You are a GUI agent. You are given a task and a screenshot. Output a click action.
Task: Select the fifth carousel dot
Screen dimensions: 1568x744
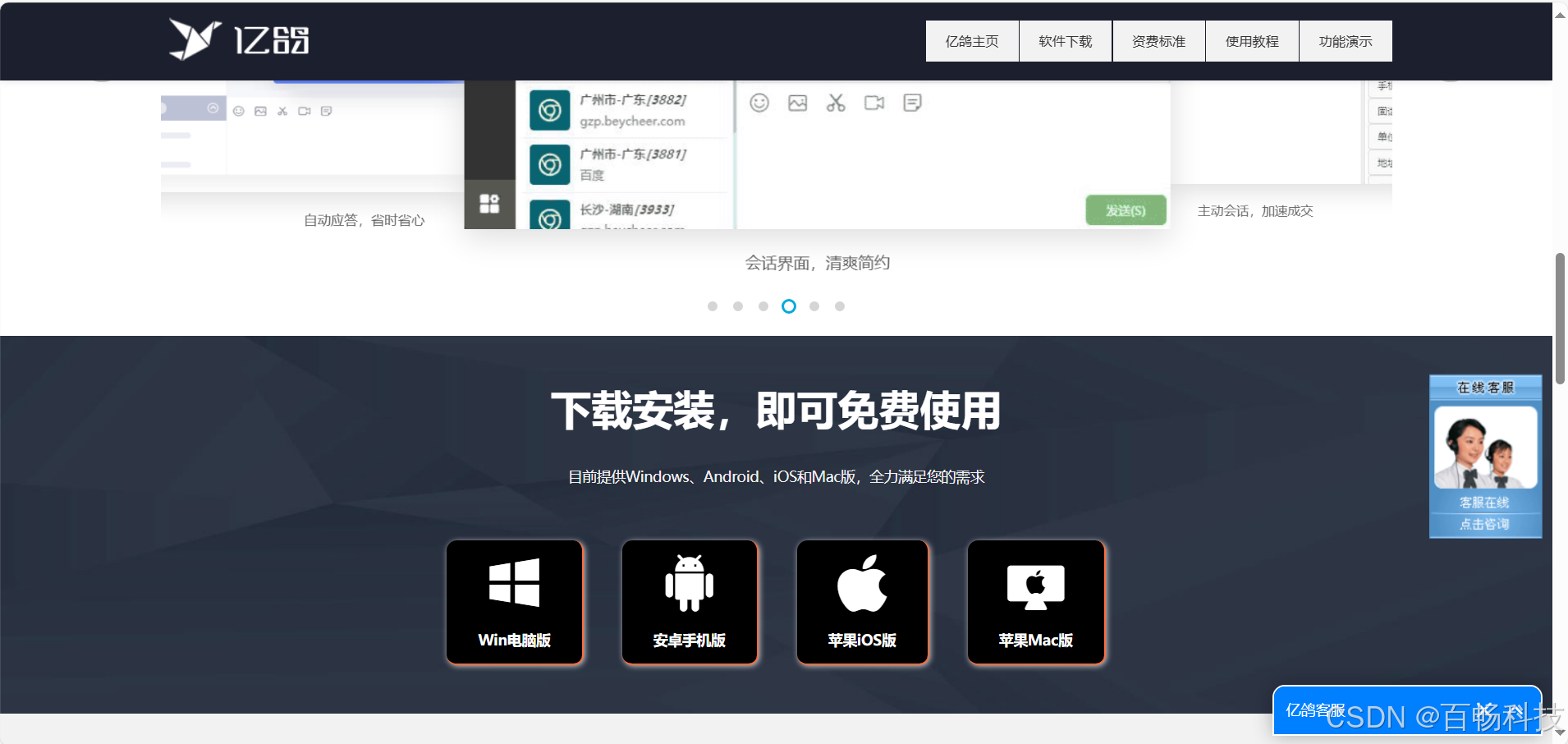(x=814, y=306)
